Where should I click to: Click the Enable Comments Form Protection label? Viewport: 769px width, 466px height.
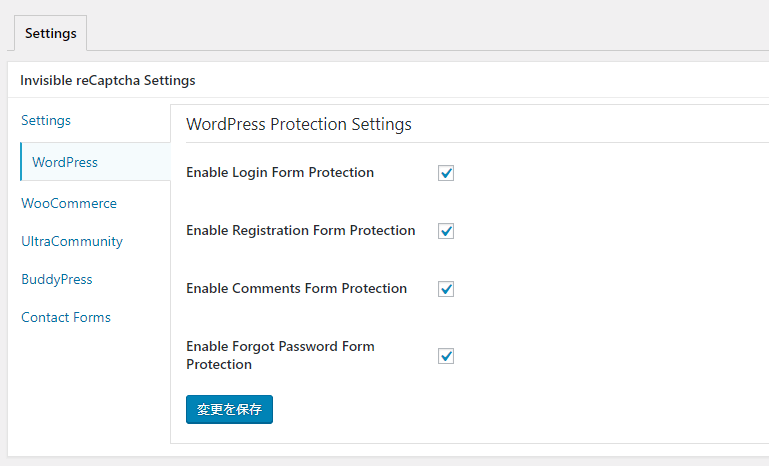(297, 288)
